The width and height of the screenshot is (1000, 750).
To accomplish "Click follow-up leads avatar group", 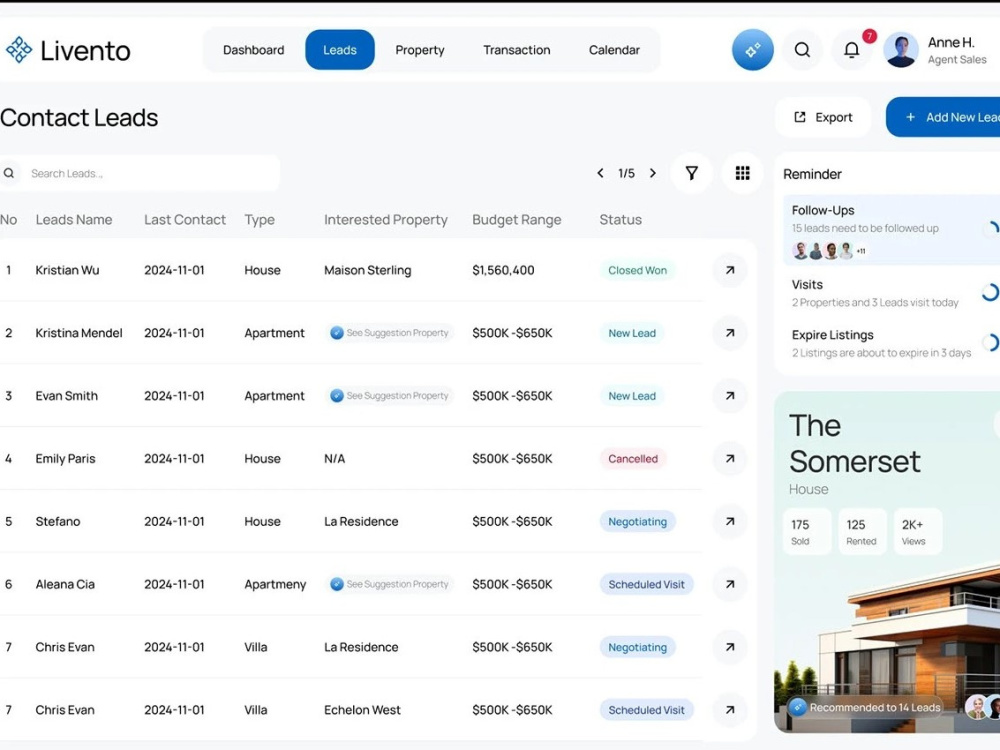I will (828, 251).
